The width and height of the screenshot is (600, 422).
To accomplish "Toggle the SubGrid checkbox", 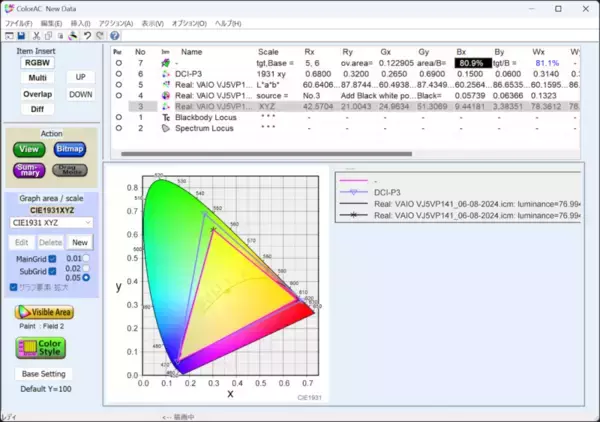I will 53,273.
